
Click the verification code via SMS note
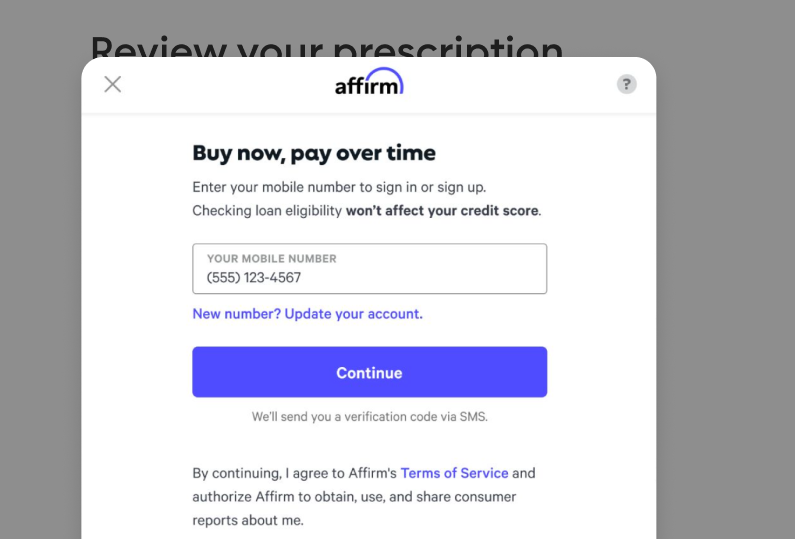(370, 417)
